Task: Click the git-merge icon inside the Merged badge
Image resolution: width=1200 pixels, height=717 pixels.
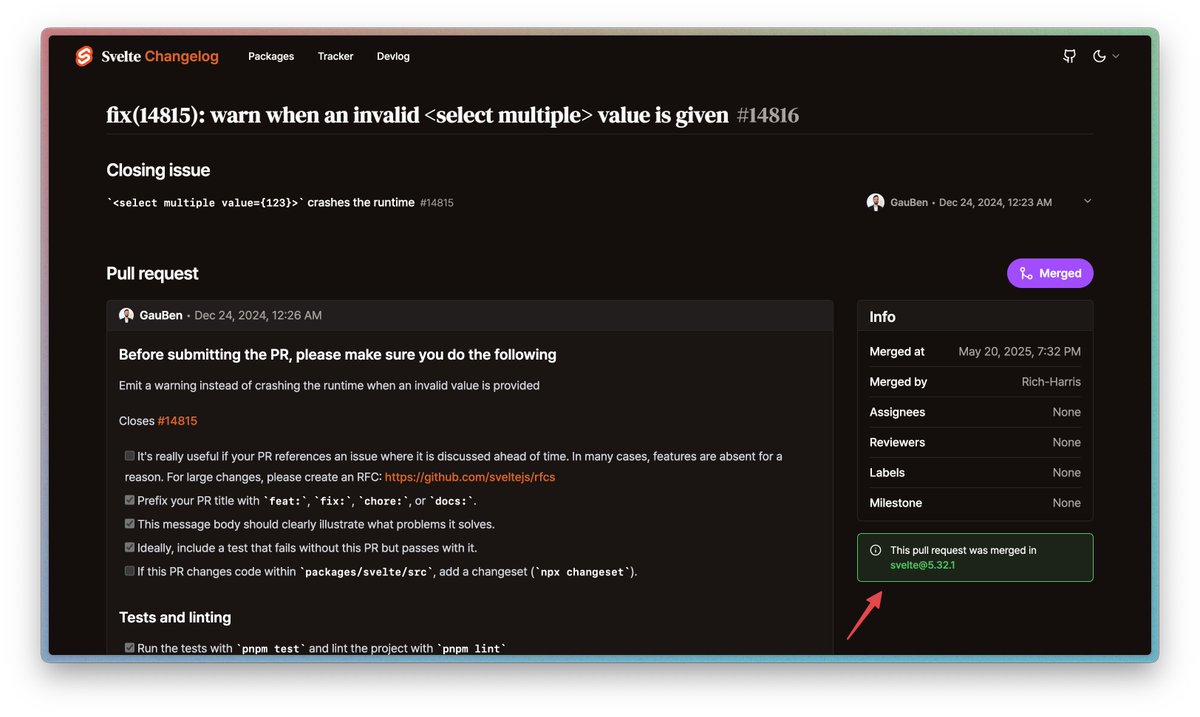Action: coord(1027,273)
